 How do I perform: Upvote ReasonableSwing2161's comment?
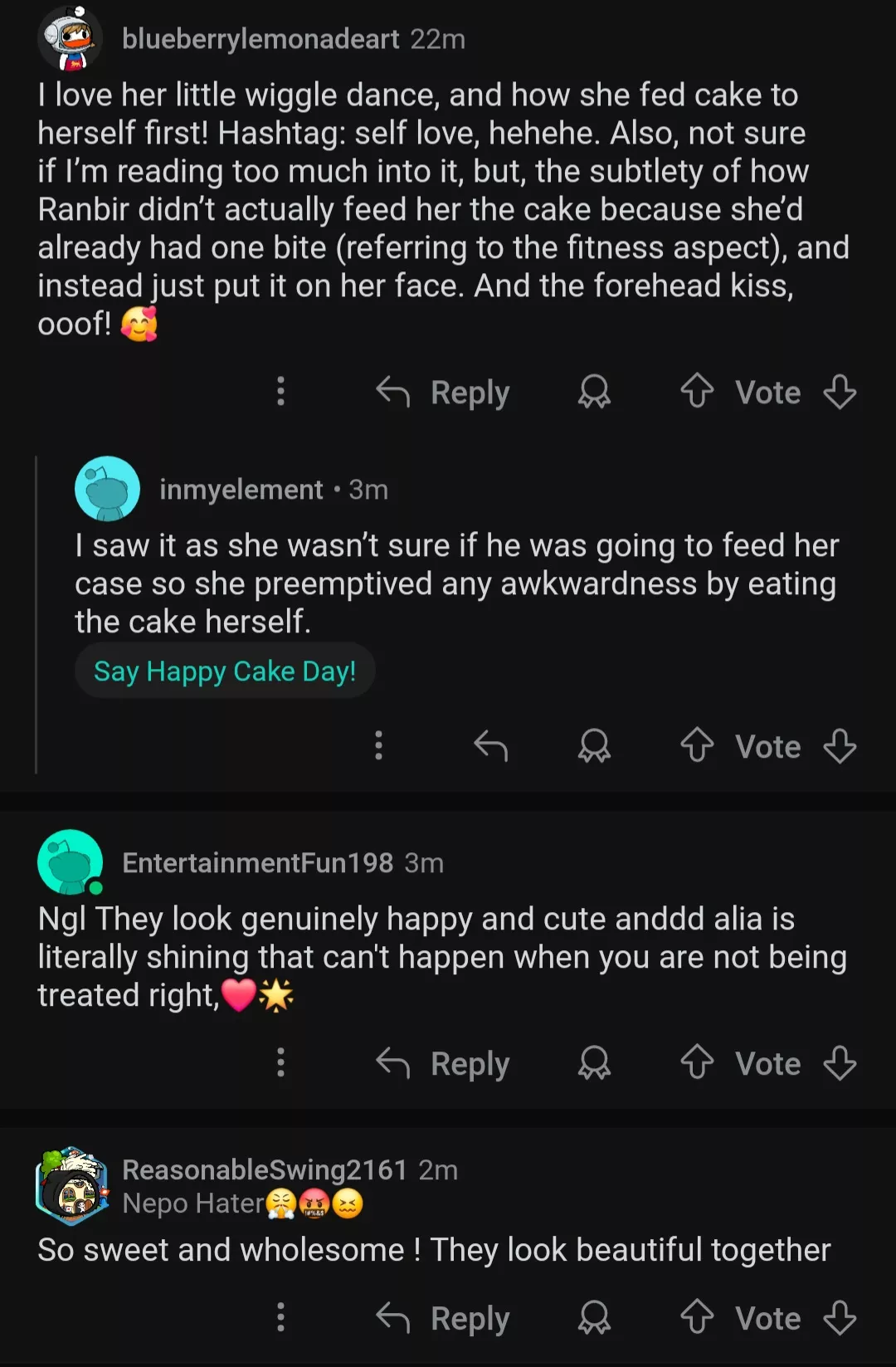pyautogui.click(x=697, y=1318)
